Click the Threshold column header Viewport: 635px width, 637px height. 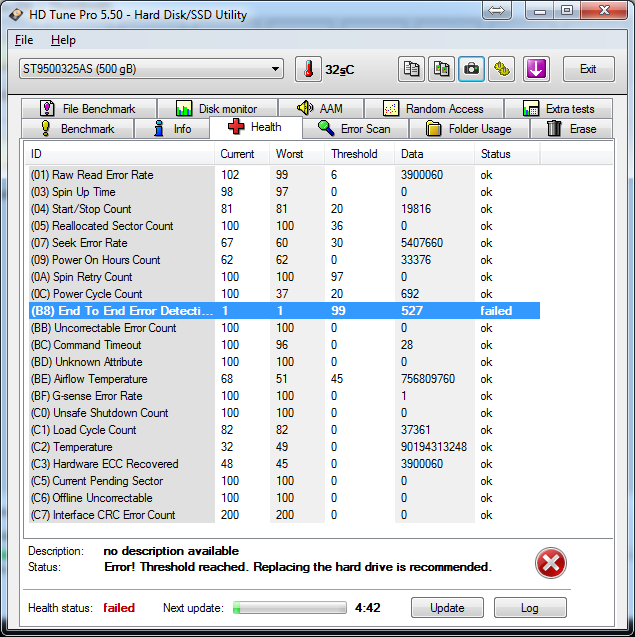[x=360, y=154]
